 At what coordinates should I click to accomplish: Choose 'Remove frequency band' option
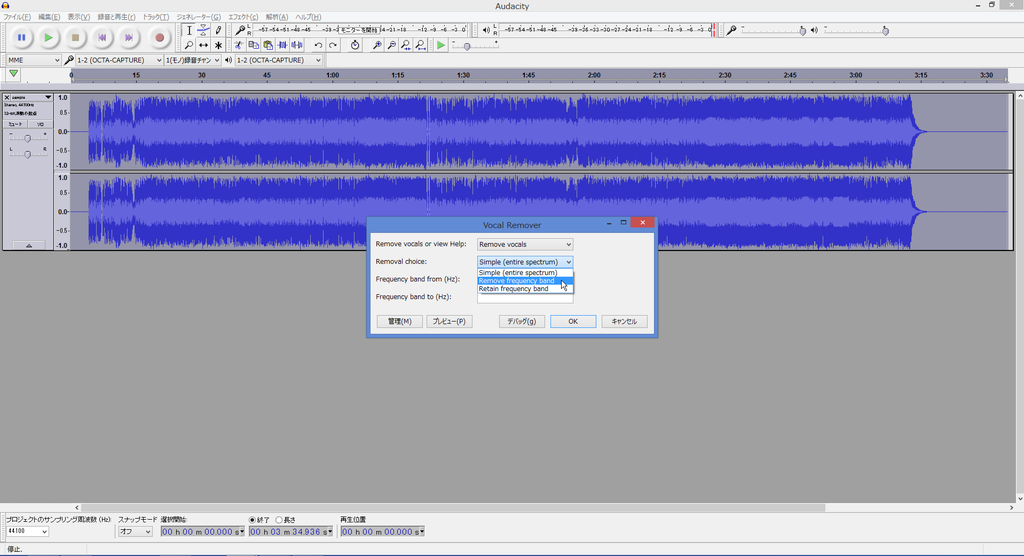tap(525, 281)
